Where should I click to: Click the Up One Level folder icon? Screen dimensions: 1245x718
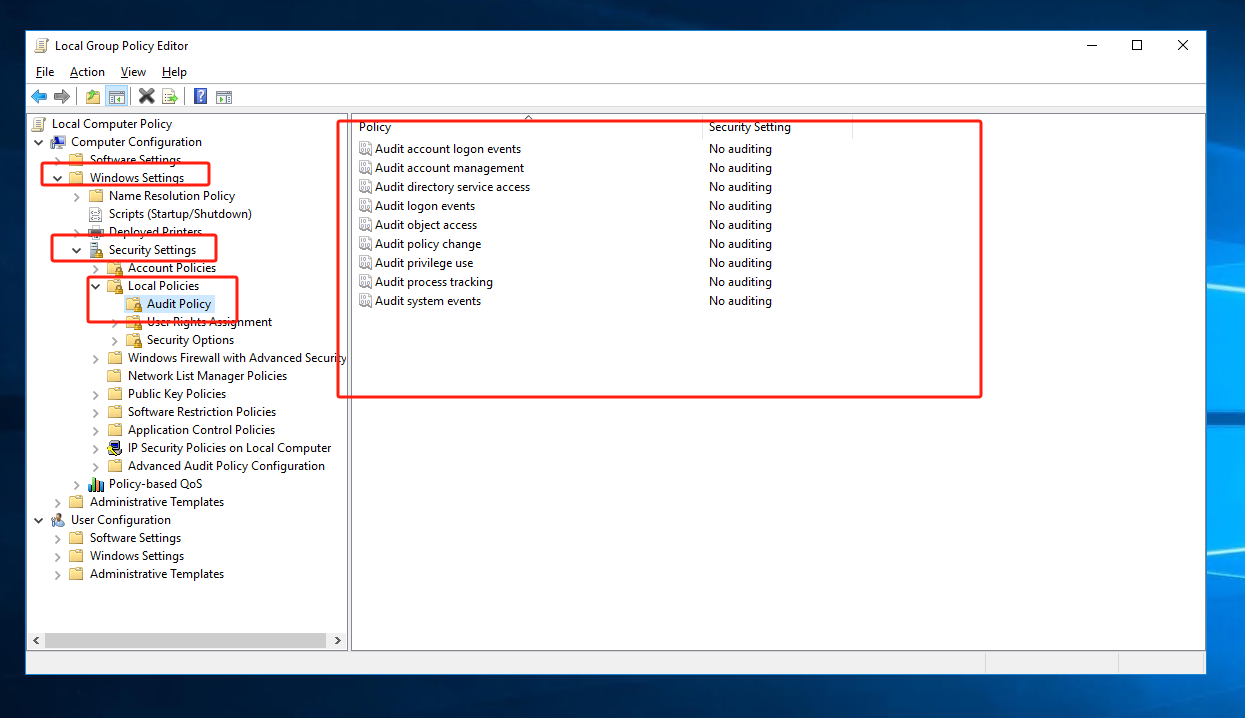tap(93, 97)
